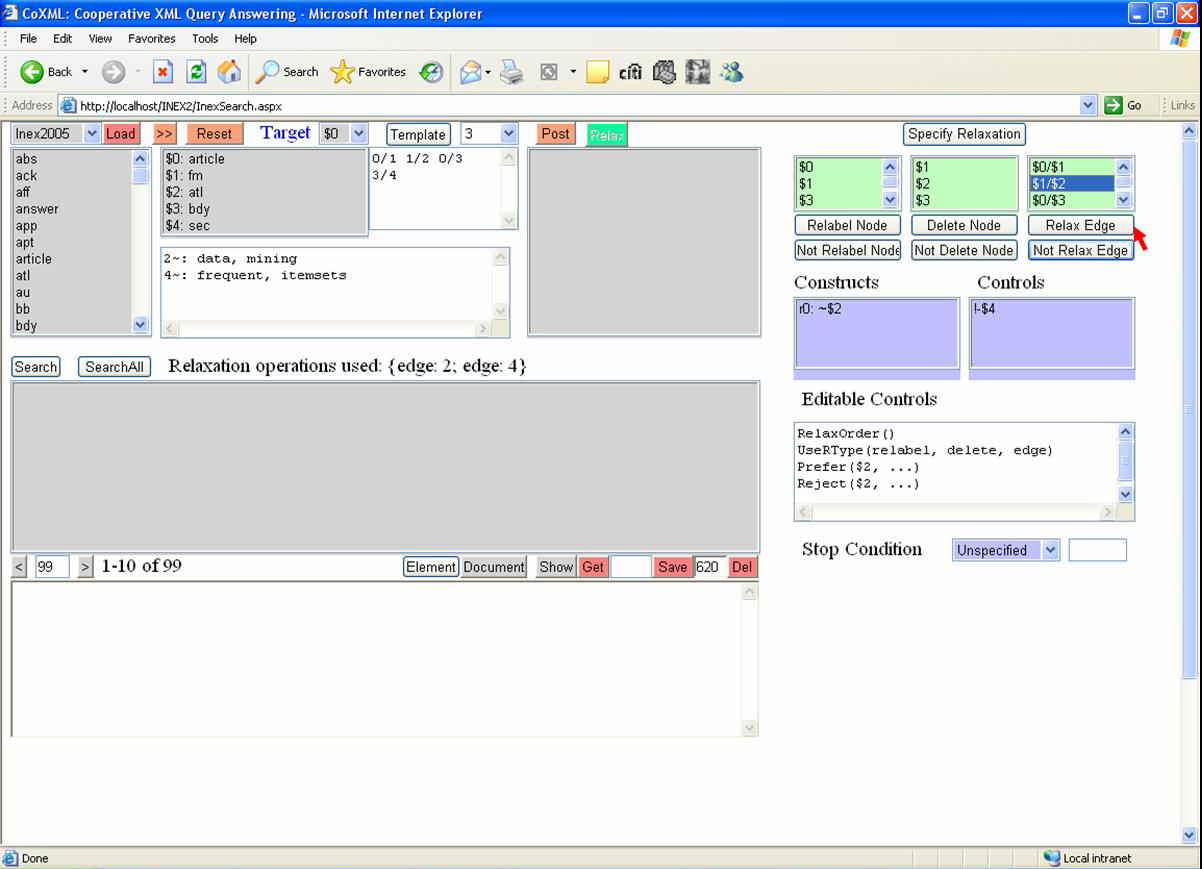Click the Template button
The height and width of the screenshot is (869, 1202).
(x=418, y=134)
